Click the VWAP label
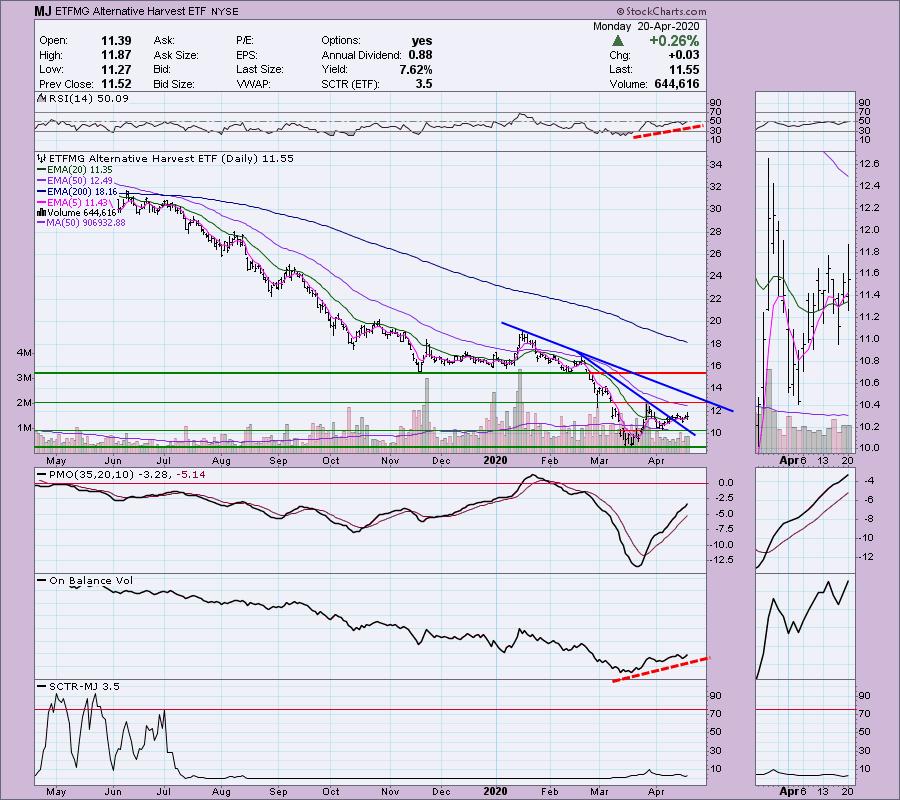The height and width of the screenshot is (800, 900). pyautogui.click(x=253, y=84)
